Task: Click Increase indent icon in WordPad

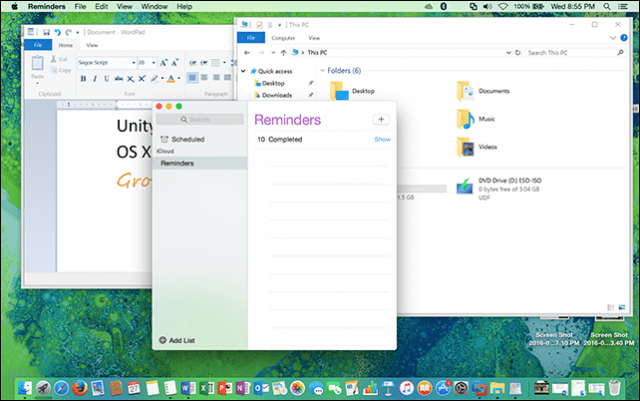Action: point(204,62)
